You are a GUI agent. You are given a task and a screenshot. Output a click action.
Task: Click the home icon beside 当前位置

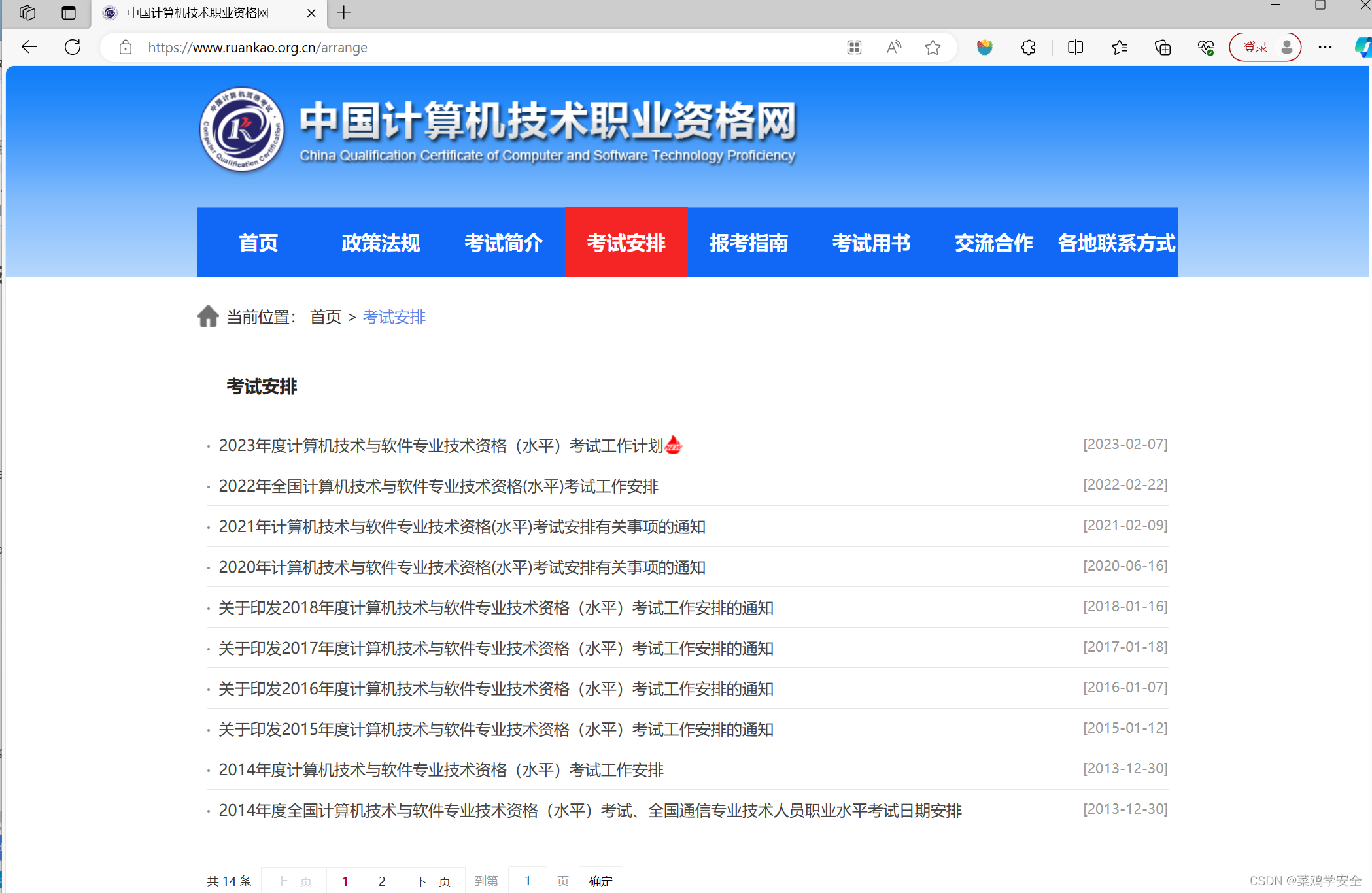pos(208,316)
